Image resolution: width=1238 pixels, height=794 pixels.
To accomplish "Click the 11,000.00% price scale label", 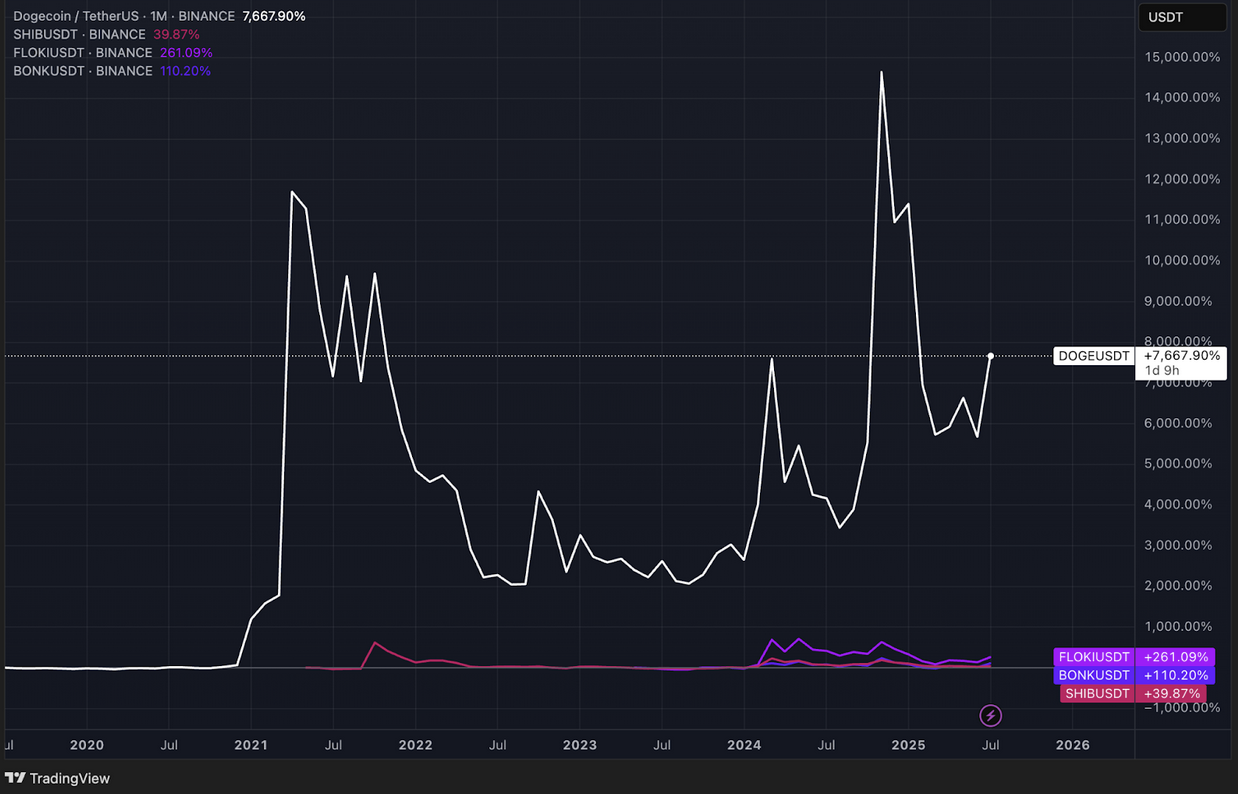I will 1182,220.
